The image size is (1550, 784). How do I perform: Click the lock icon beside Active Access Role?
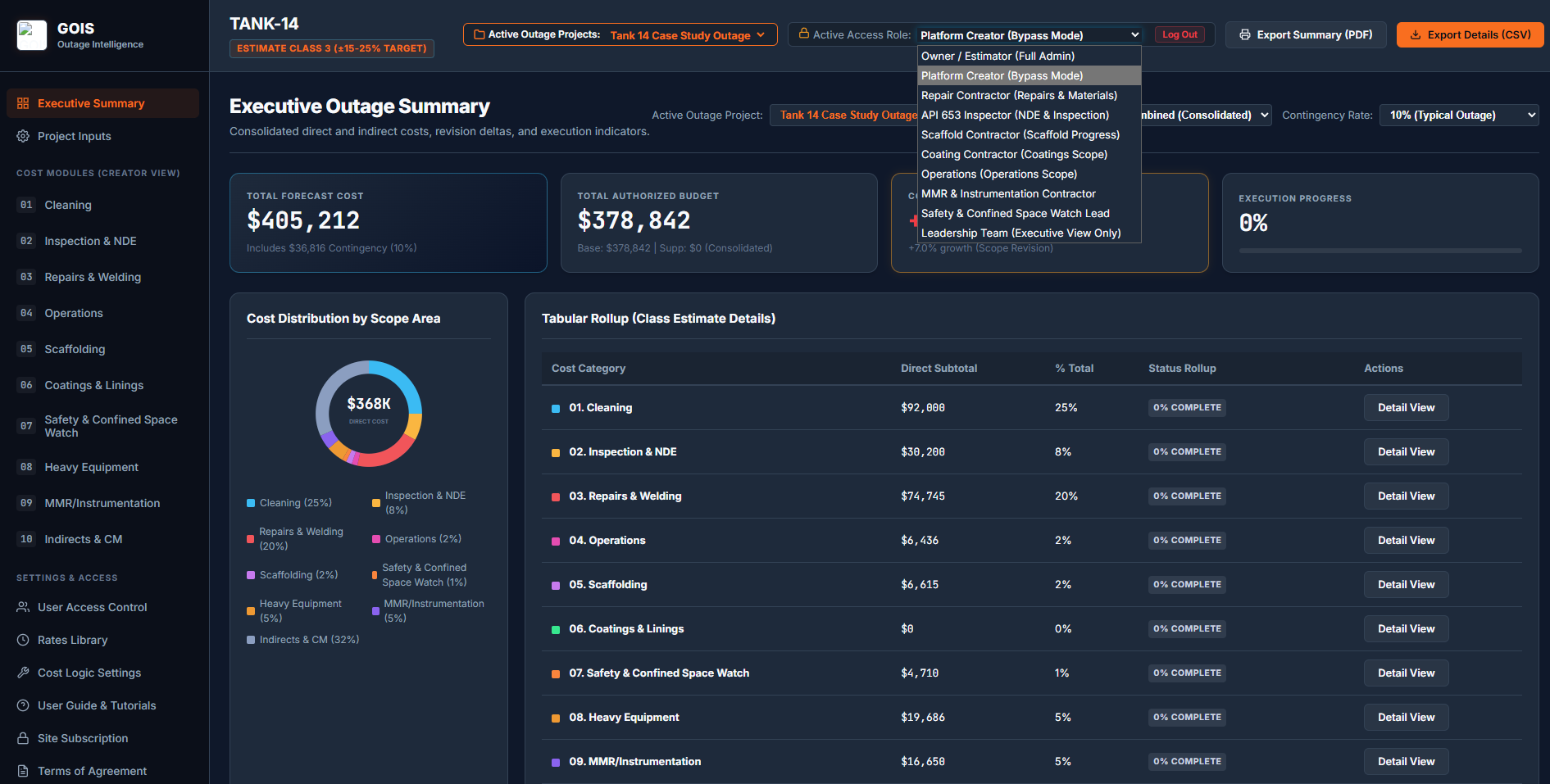click(804, 34)
